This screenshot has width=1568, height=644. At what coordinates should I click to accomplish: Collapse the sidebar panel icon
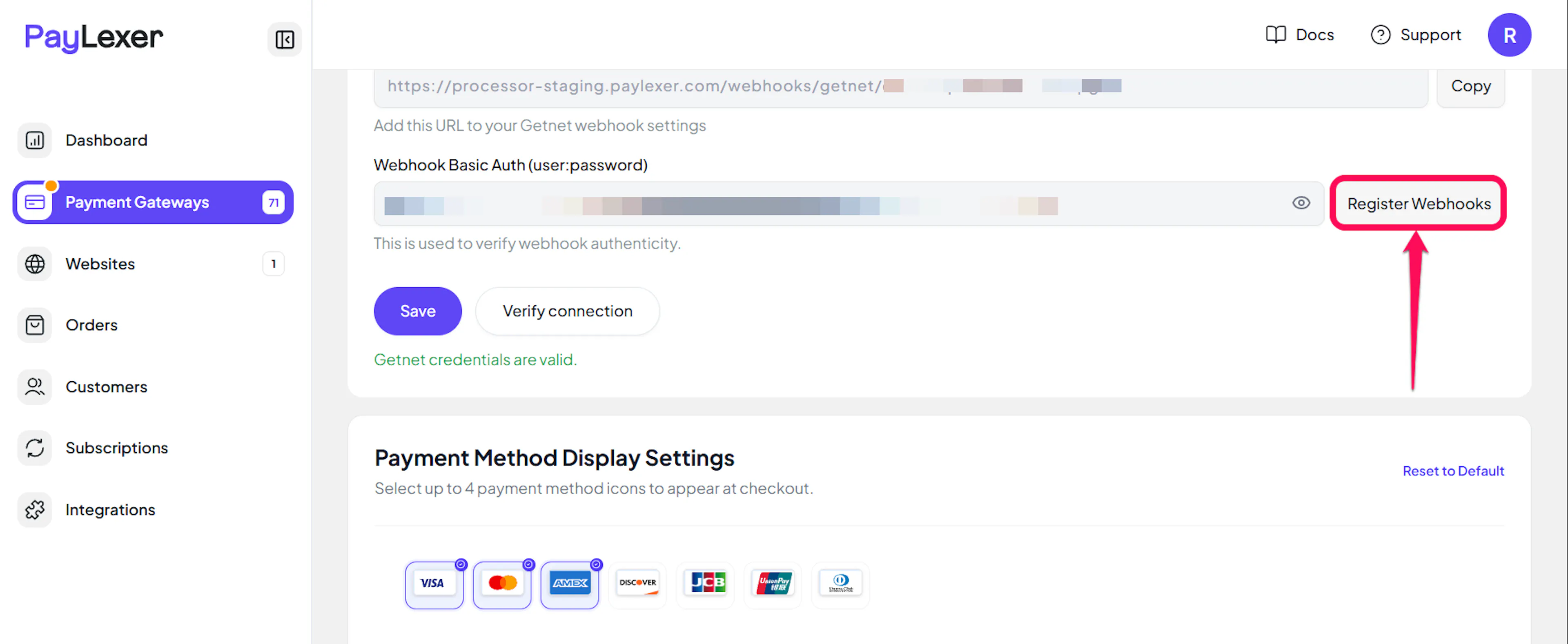(284, 40)
